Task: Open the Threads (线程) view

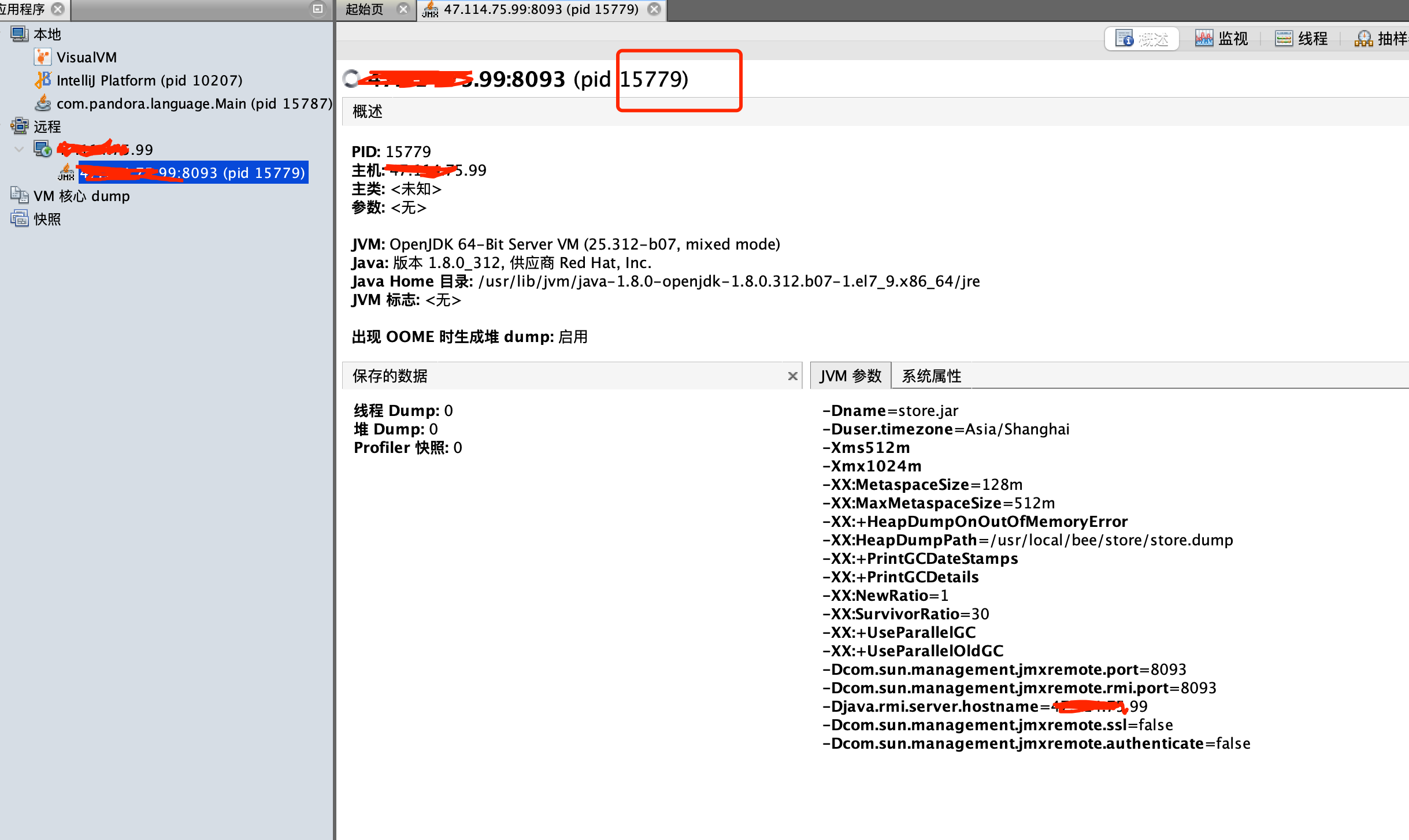Action: (1301, 39)
